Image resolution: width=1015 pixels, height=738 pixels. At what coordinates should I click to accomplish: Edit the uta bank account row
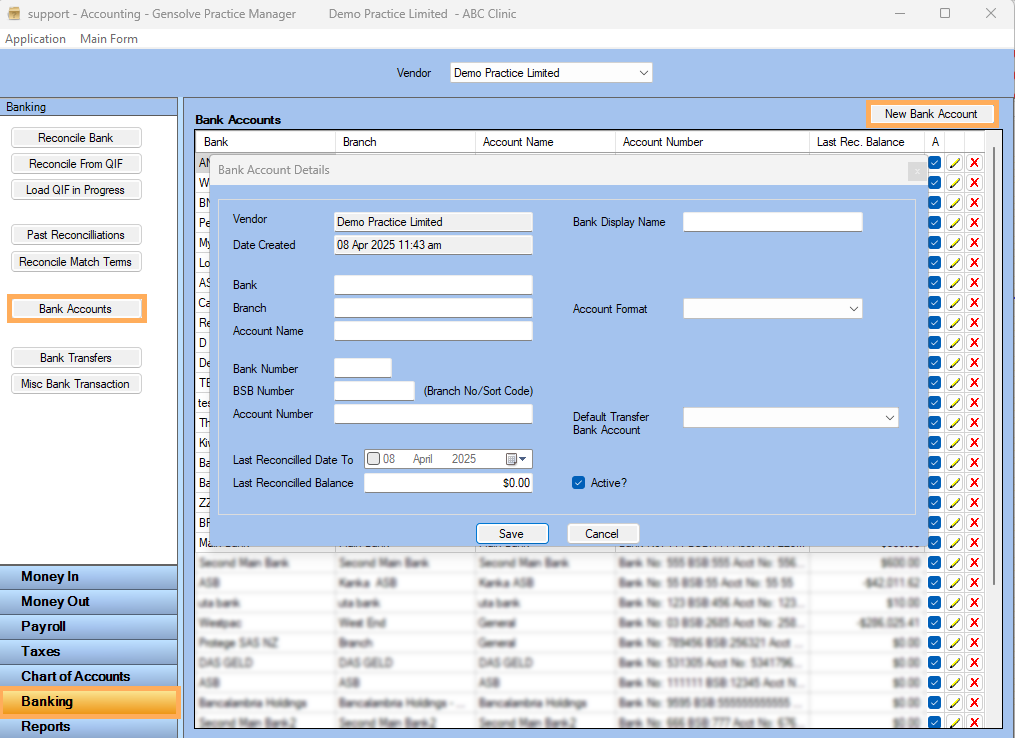coord(954,603)
